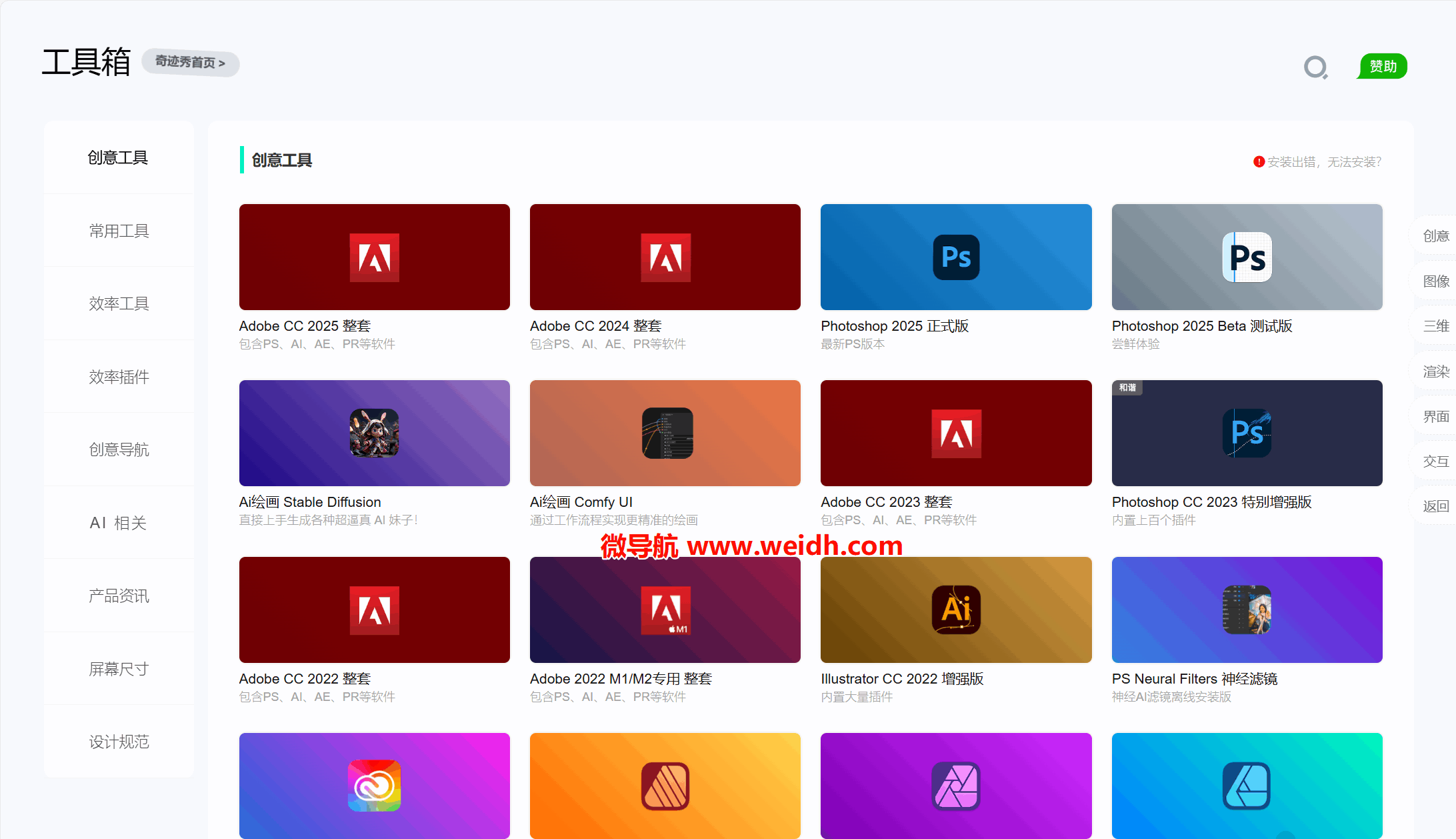
Task: Click Adobe CC 2024 整套 Adobe icon
Action: pos(665,257)
